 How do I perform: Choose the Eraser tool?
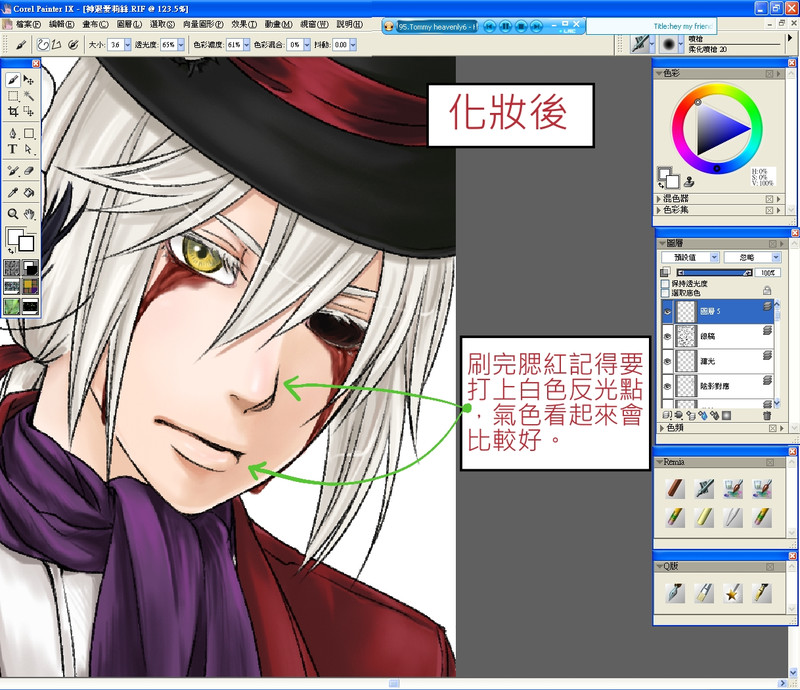(29, 171)
